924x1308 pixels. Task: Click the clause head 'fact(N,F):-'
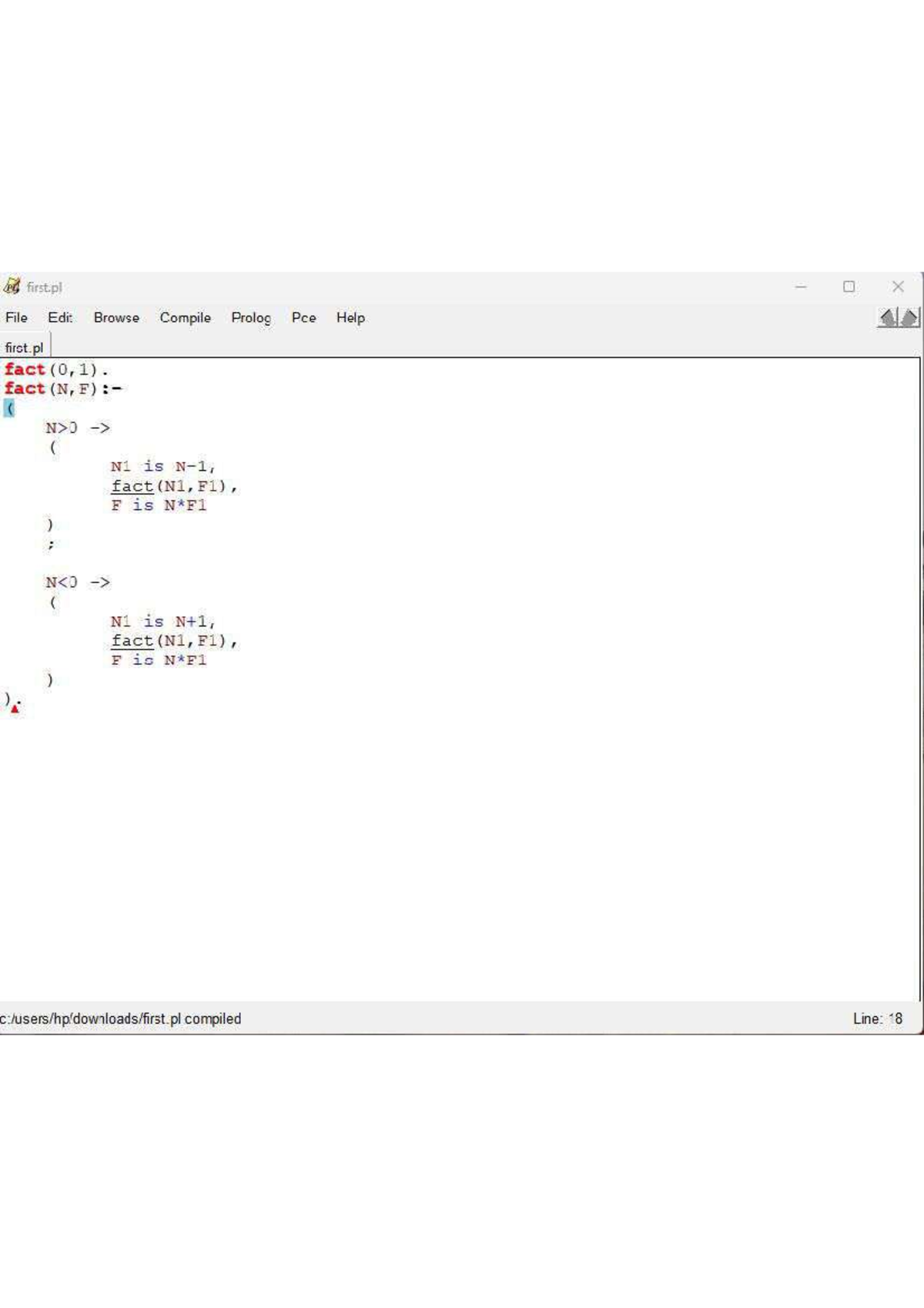tap(63, 389)
